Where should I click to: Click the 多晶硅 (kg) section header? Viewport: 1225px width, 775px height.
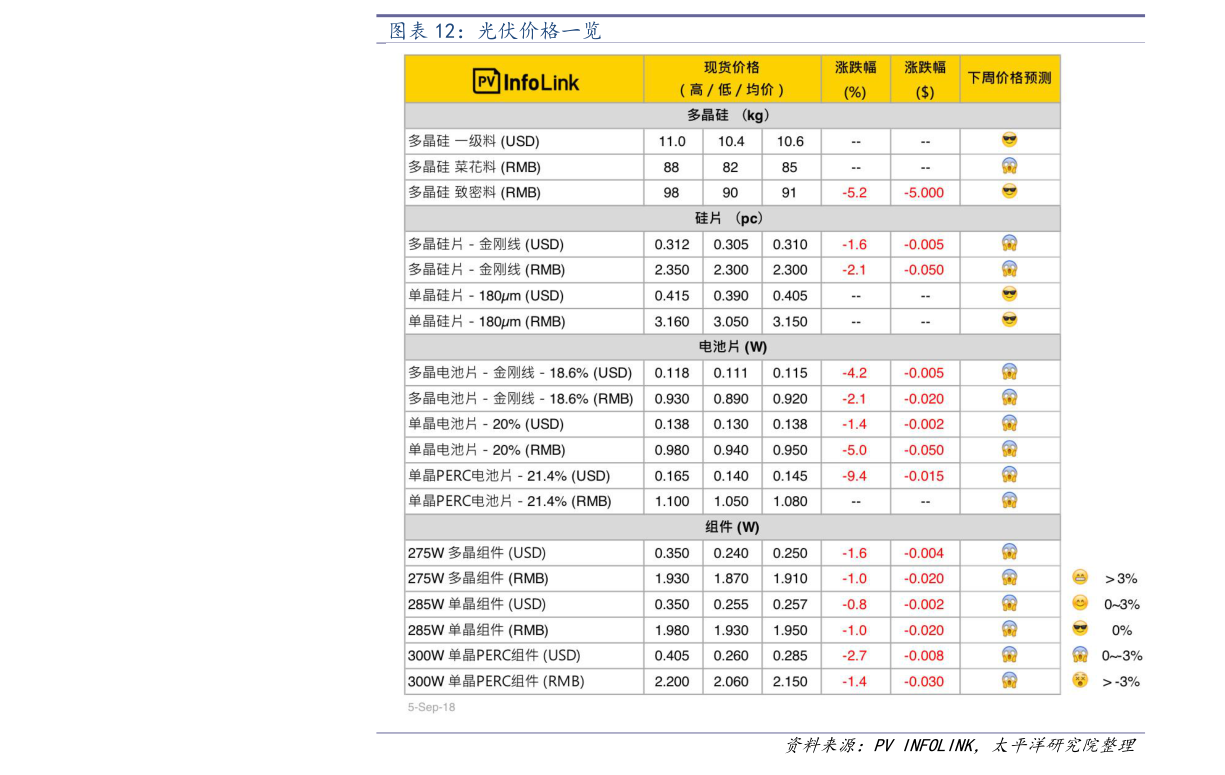click(731, 115)
